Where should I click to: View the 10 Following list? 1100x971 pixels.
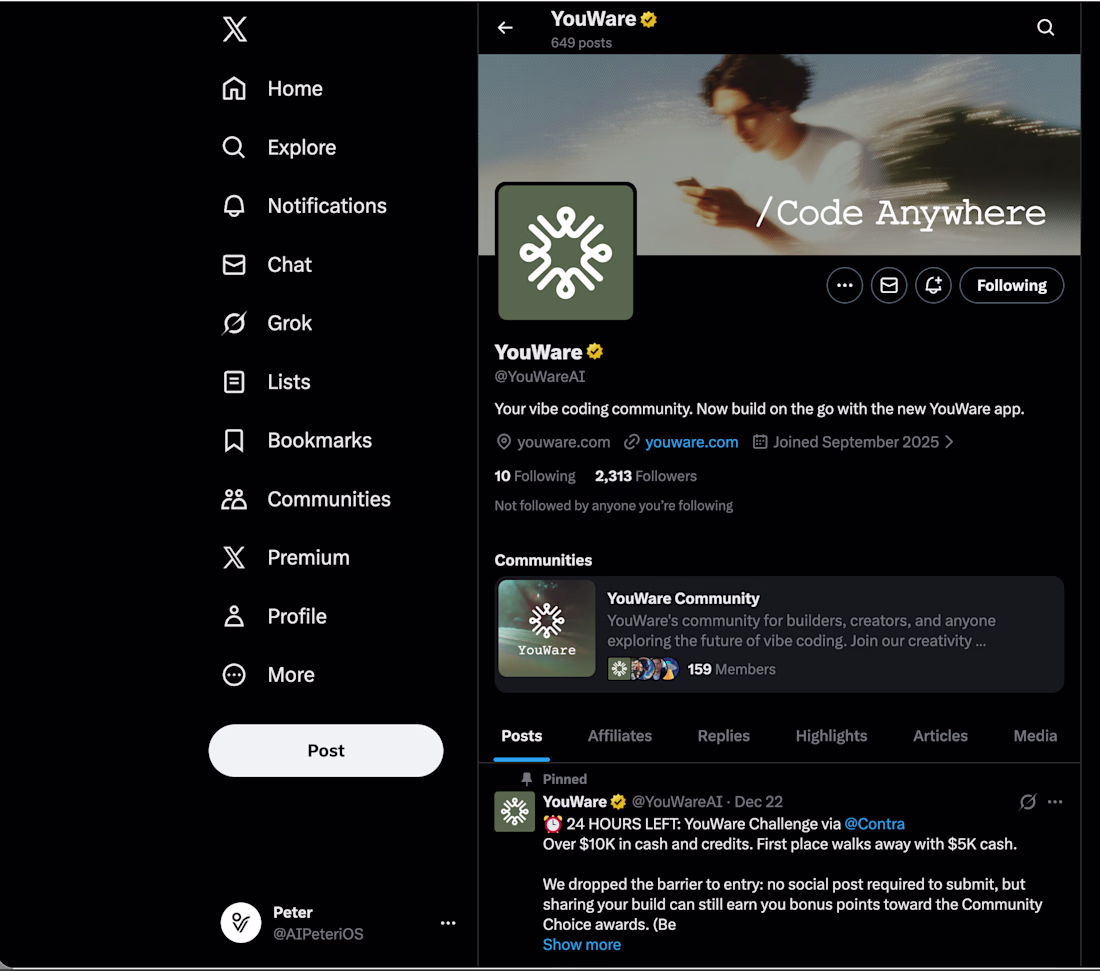click(535, 476)
